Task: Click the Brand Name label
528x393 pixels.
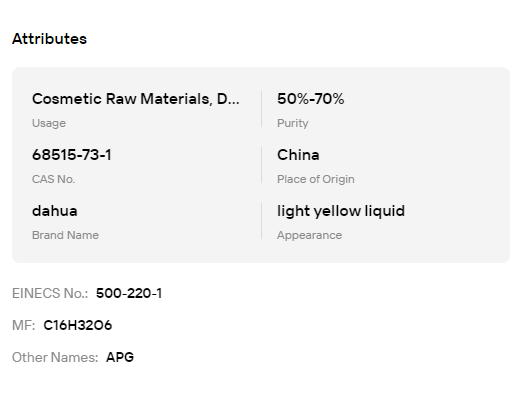Action: coord(65,235)
